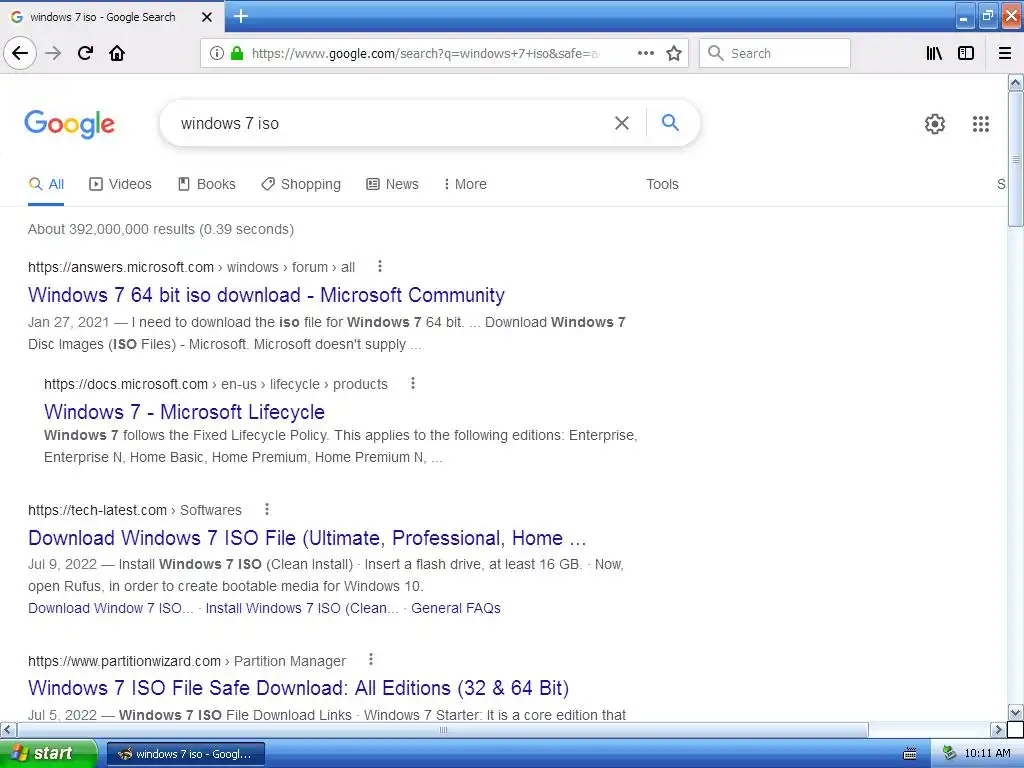
Task: Toggle the sidebars icon
Action: pyautogui.click(x=966, y=53)
